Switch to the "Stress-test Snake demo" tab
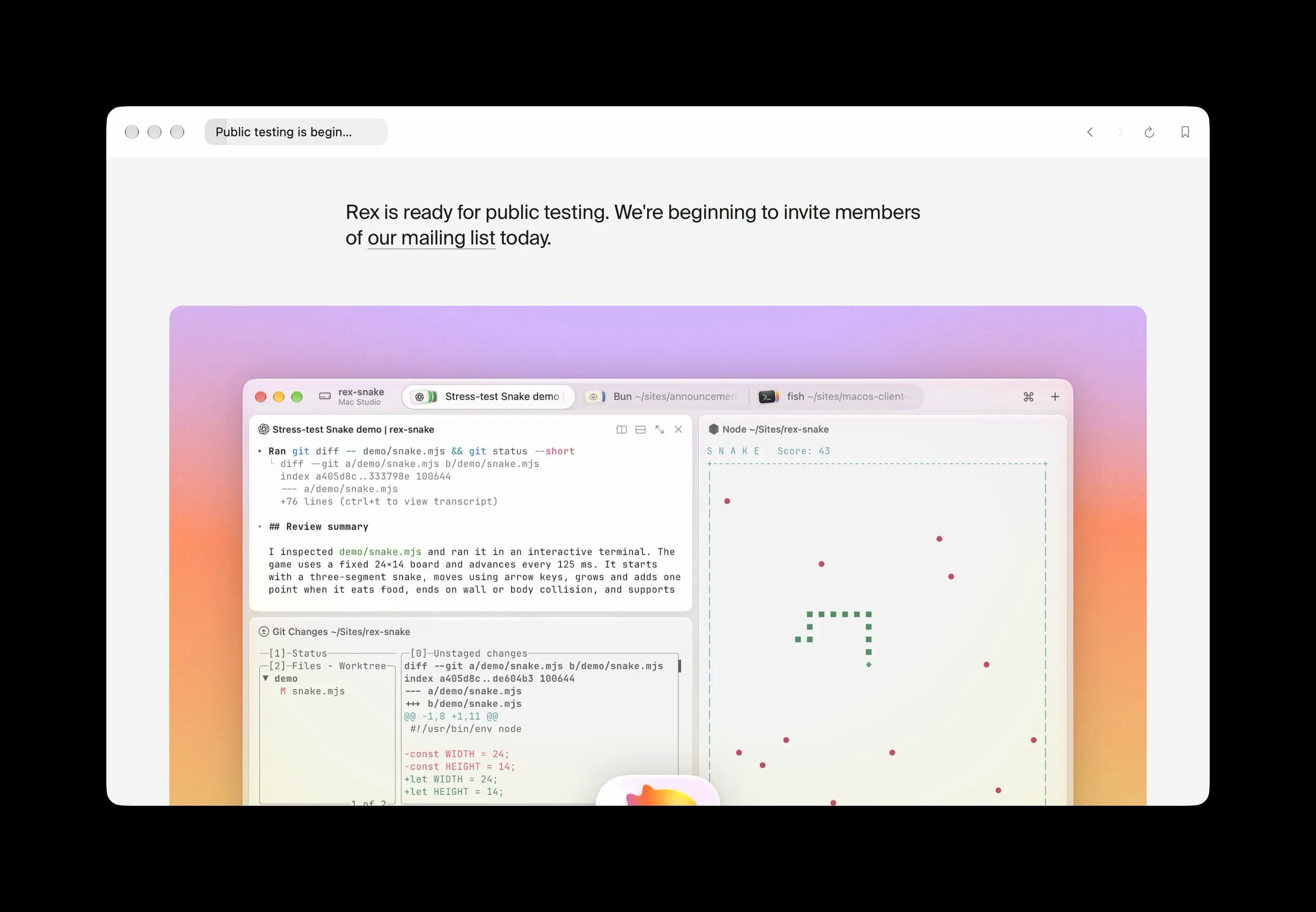Viewport: 1316px width, 912px height. pyautogui.click(x=488, y=396)
